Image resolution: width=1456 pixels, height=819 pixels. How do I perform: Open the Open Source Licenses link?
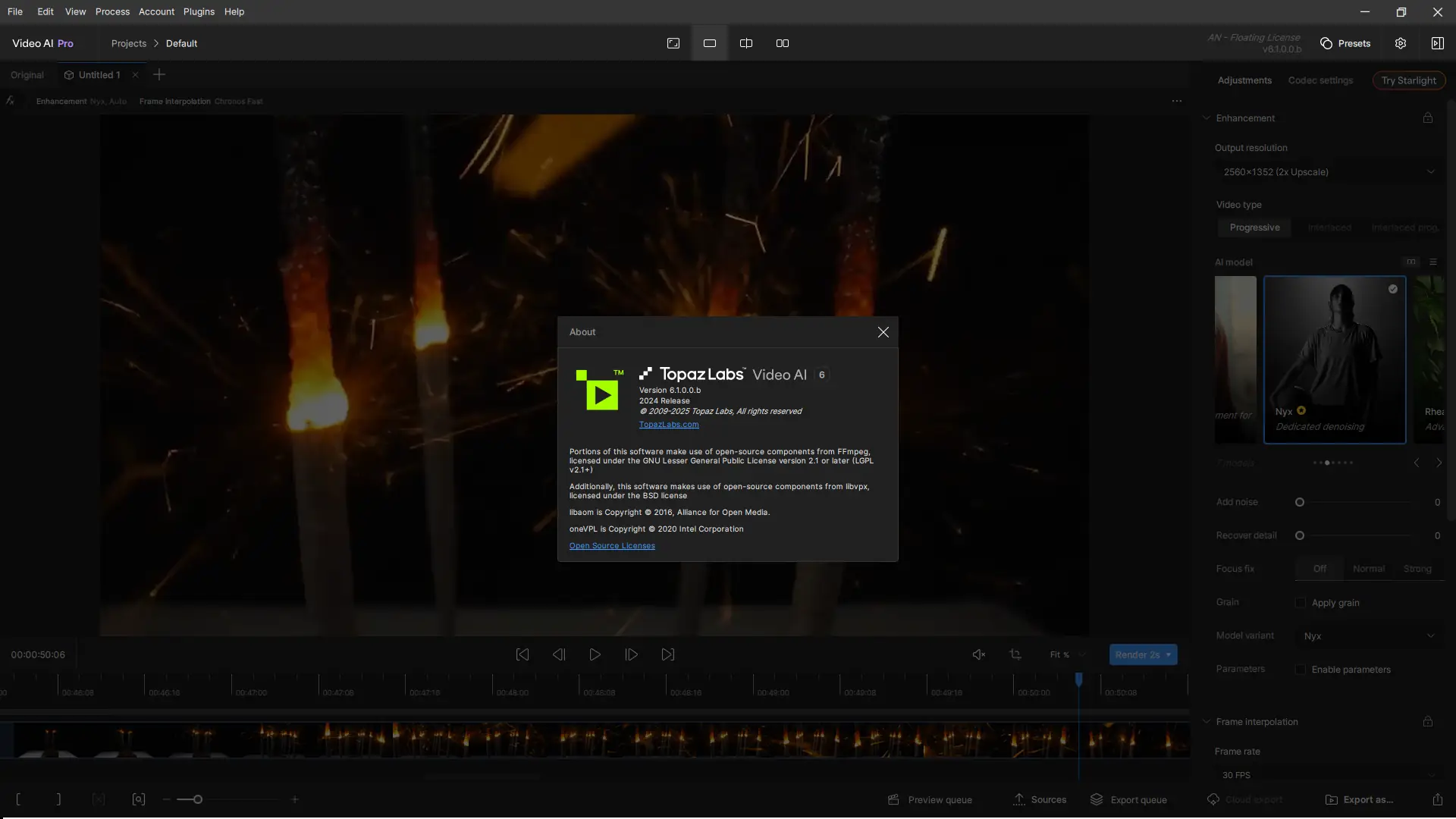(x=611, y=546)
